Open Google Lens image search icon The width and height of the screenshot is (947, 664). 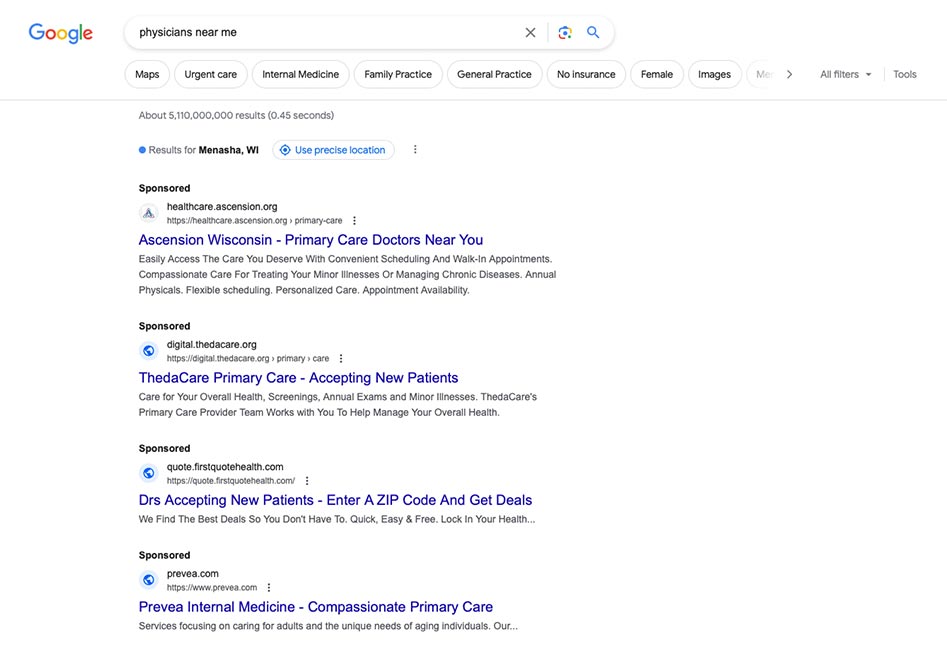pyautogui.click(x=565, y=33)
